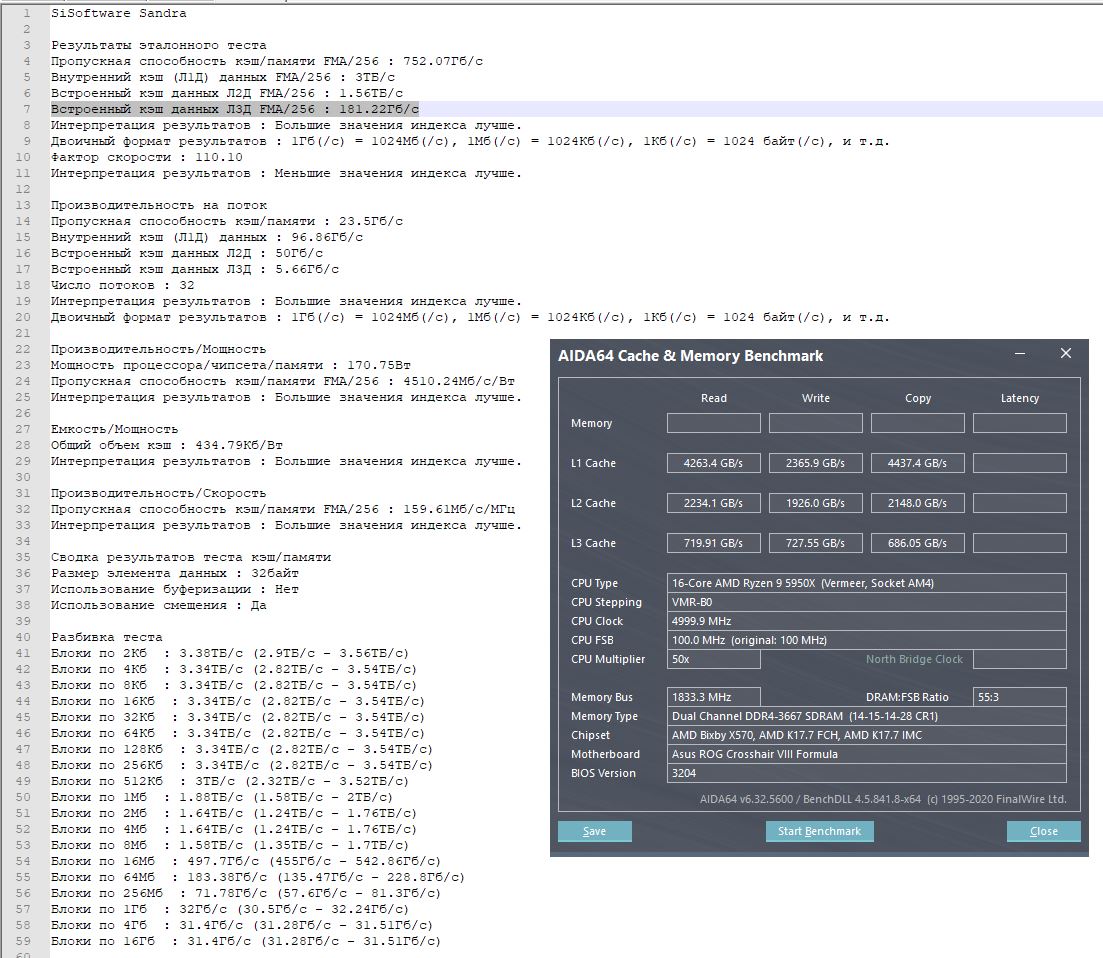Select L3 Cache write value 727.55 GB/s
1103x958 pixels.
(x=815, y=543)
